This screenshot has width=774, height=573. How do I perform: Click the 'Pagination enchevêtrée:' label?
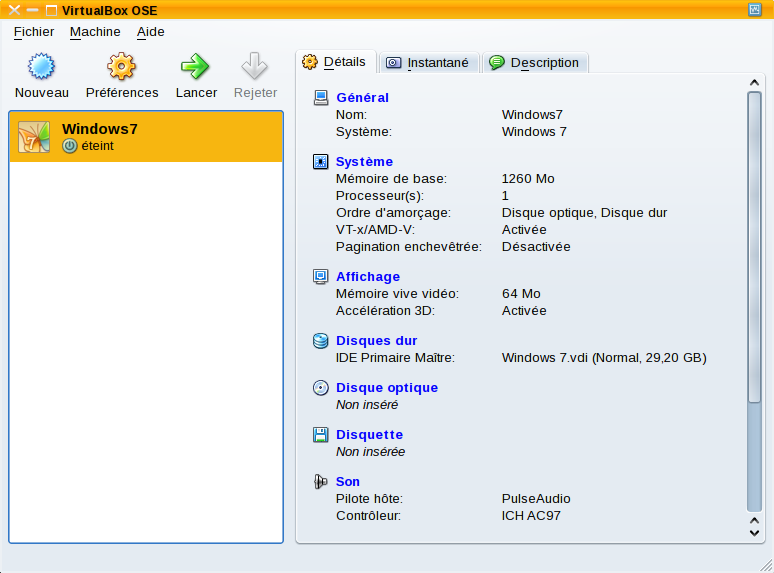pos(409,247)
